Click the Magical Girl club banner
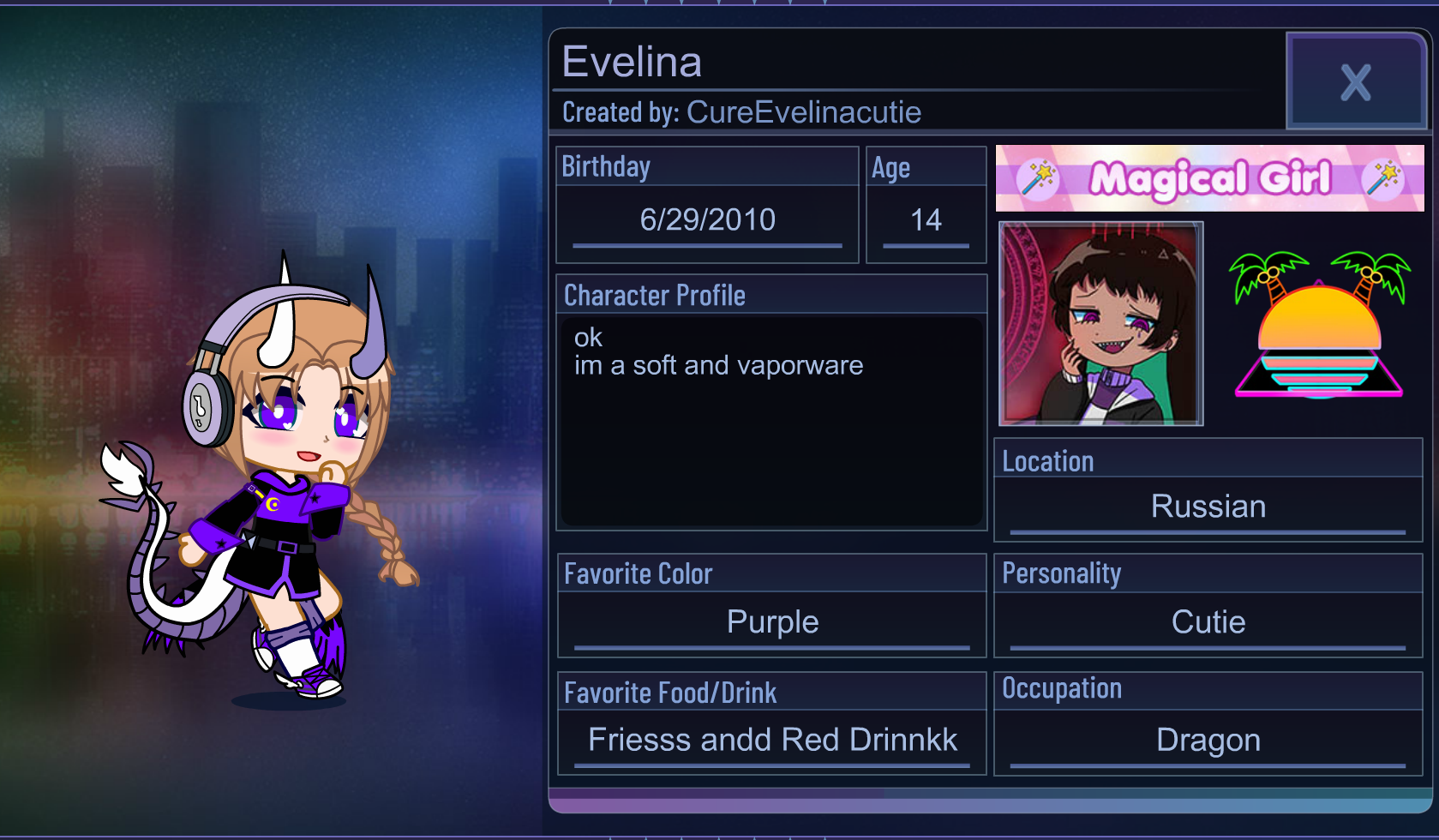The width and height of the screenshot is (1439, 840). pos(1209,178)
